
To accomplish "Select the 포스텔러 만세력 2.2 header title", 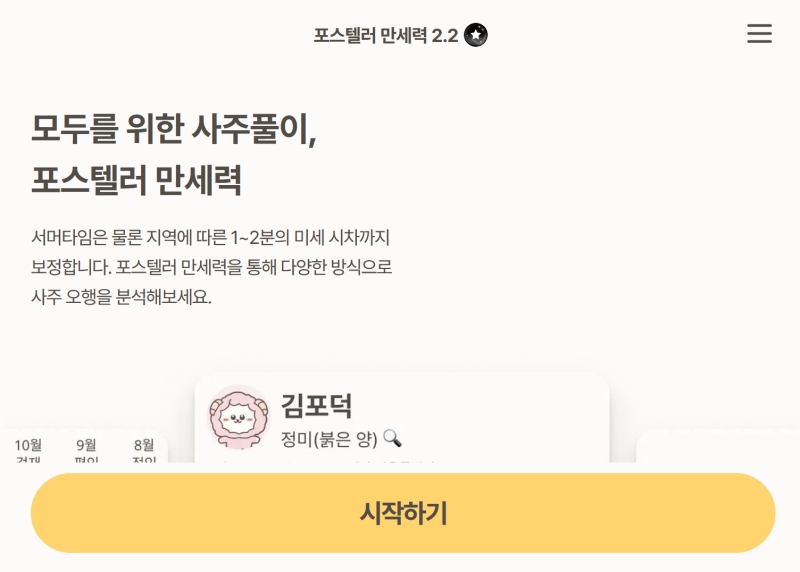I will click(x=386, y=36).
